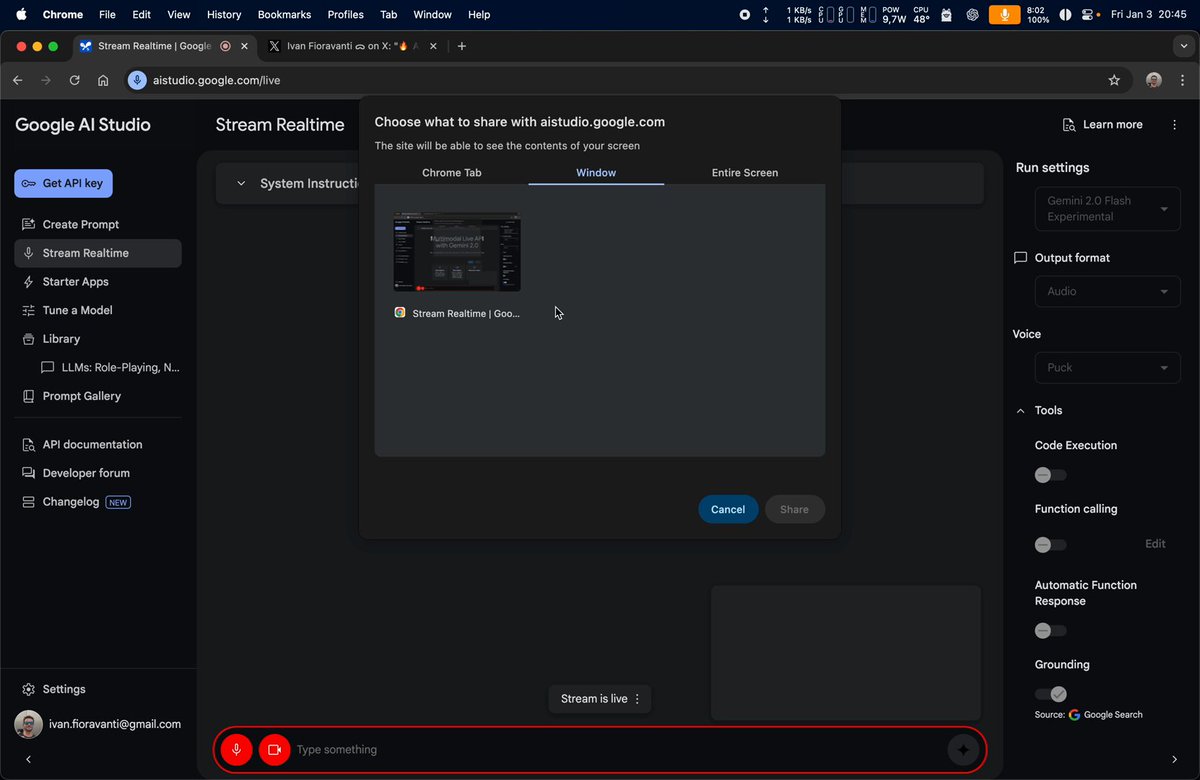Open the Apple menu
Viewport: 1200px width, 780px height.
pos(21,15)
